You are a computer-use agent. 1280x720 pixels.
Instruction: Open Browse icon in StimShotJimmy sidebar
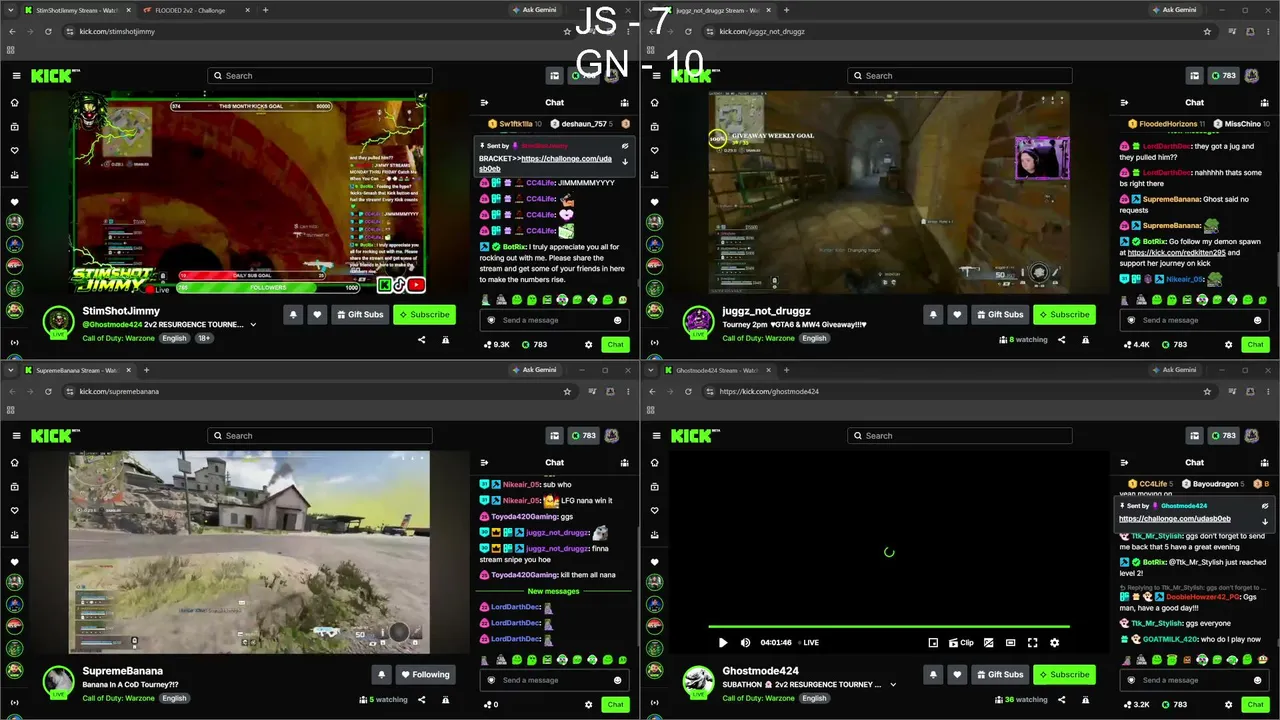tap(14, 127)
